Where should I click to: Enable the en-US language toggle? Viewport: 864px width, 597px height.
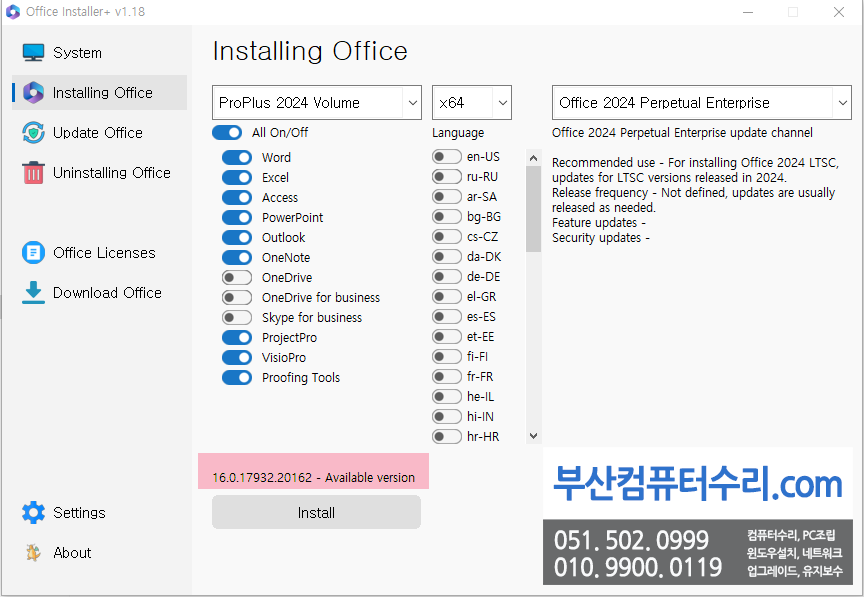447,157
